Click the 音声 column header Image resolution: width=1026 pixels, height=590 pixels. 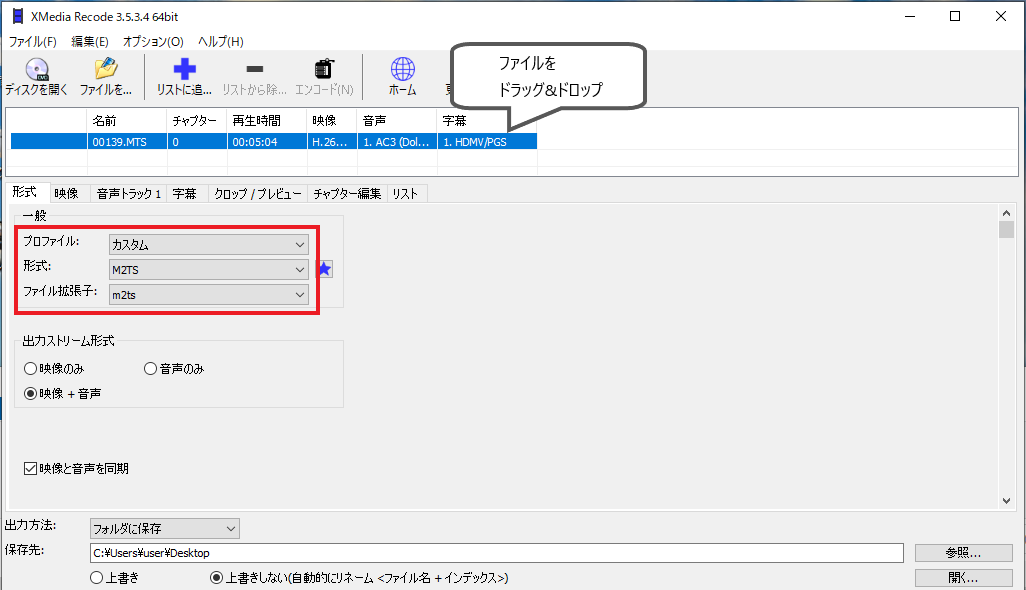click(397, 120)
